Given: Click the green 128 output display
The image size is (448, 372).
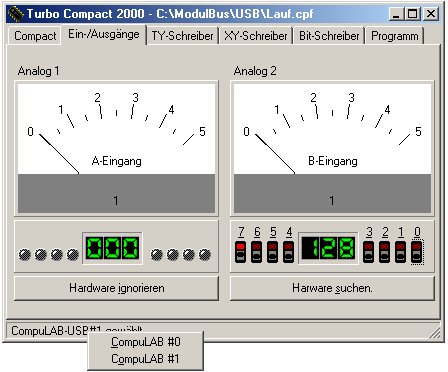Looking at the screenshot, I should (328, 248).
